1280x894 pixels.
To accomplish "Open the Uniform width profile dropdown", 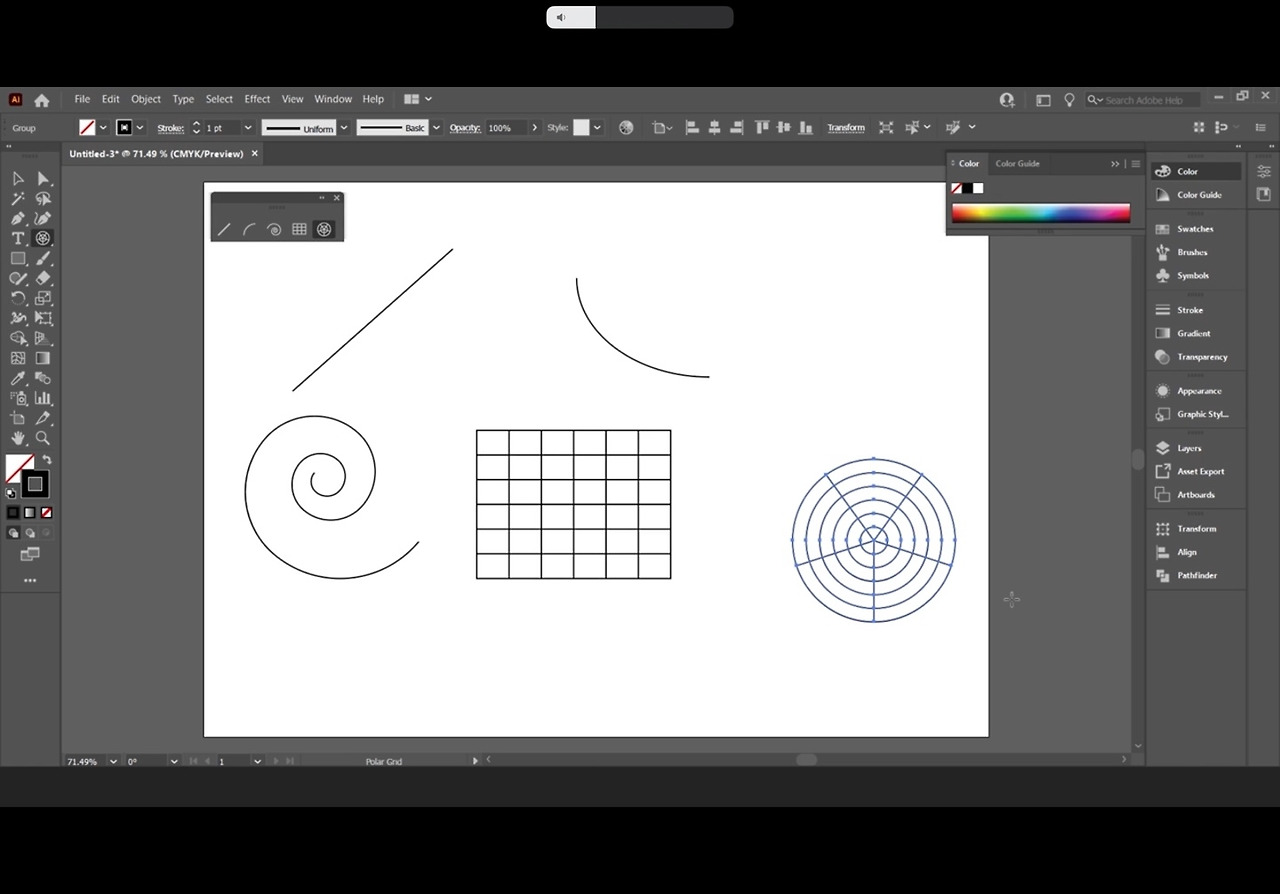I will [344, 128].
